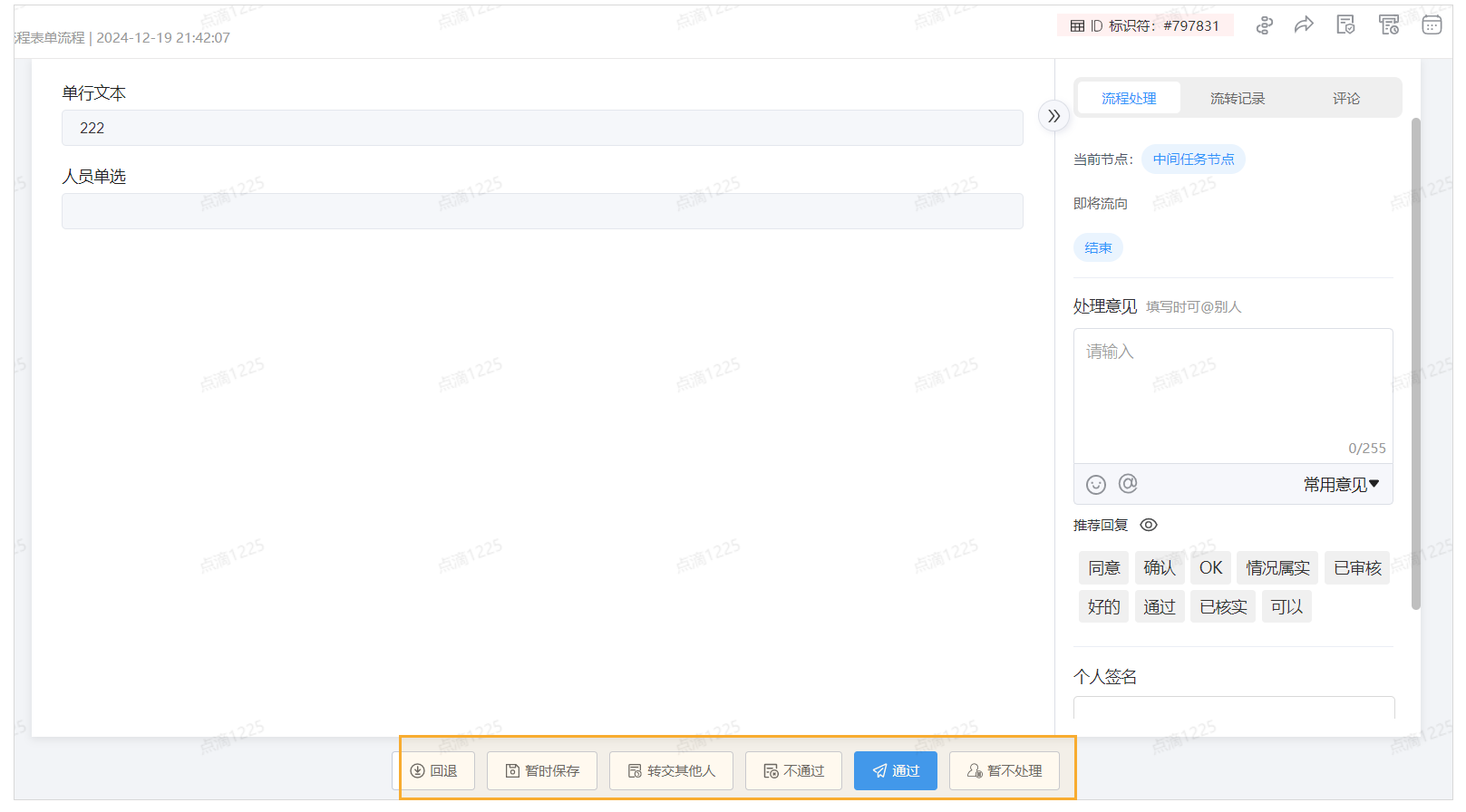
Task: Select the 可以 suggested reply
Action: [1286, 607]
